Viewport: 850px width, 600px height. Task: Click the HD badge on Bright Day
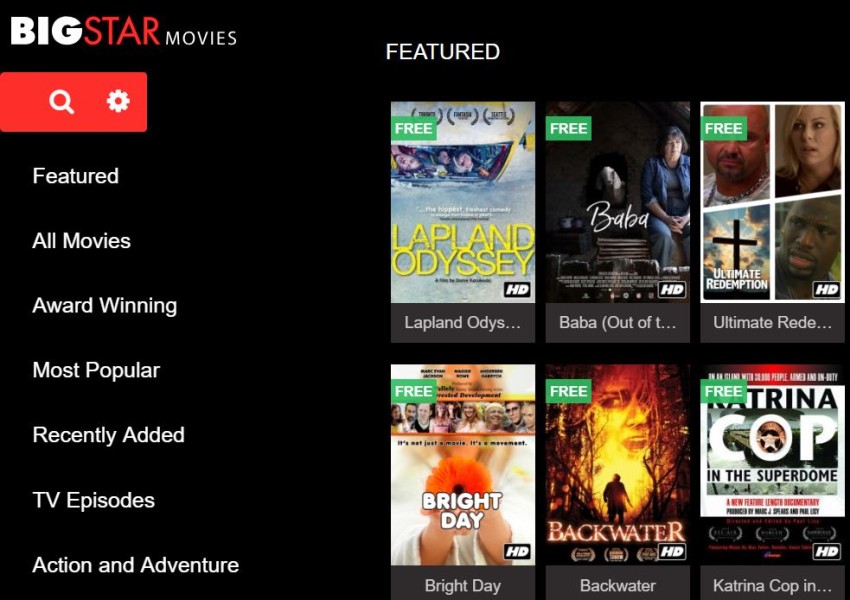coord(517,552)
